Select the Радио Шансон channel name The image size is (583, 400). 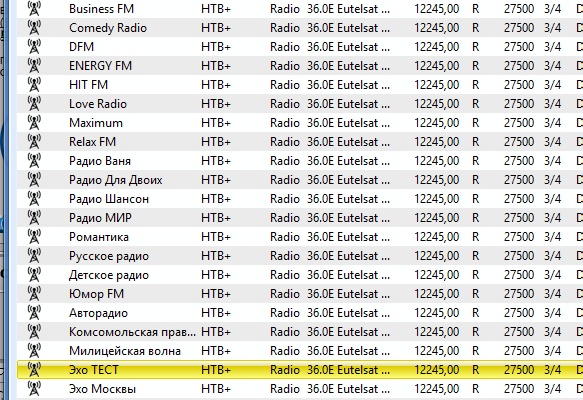tap(109, 199)
